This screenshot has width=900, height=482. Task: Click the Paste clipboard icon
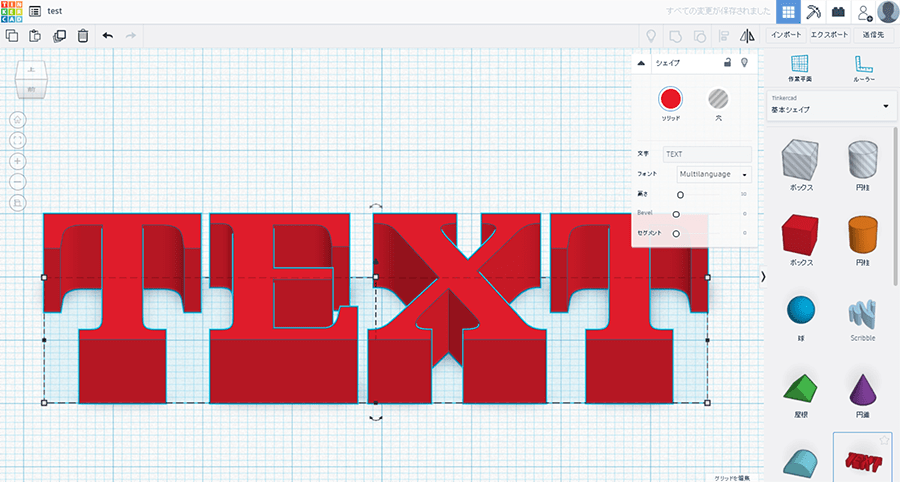tap(36, 36)
